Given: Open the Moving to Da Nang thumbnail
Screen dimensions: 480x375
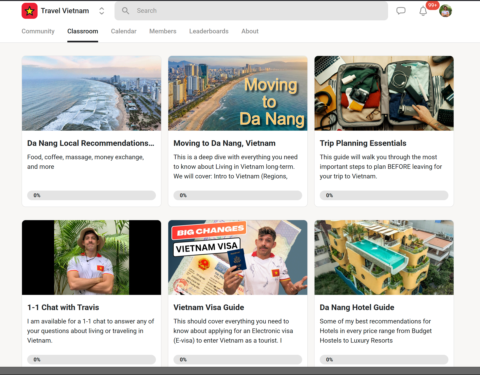Looking at the screenshot, I should tap(238, 93).
